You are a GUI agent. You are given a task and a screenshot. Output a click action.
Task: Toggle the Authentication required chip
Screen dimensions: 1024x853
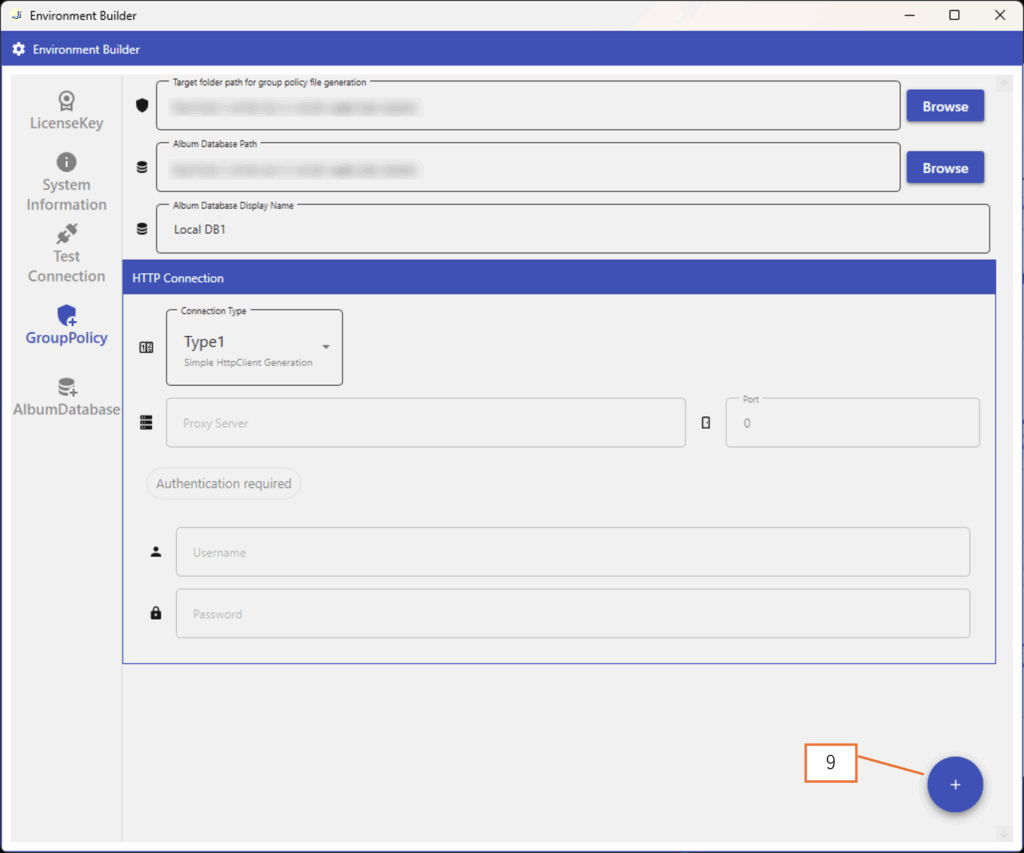[x=223, y=484]
